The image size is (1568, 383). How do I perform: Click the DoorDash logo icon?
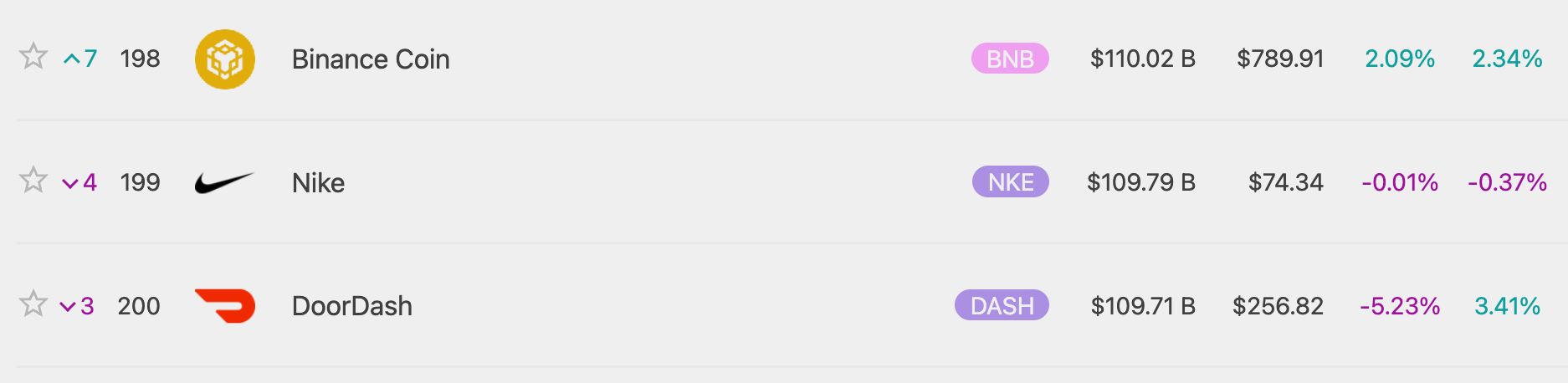pyautogui.click(x=224, y=305)
